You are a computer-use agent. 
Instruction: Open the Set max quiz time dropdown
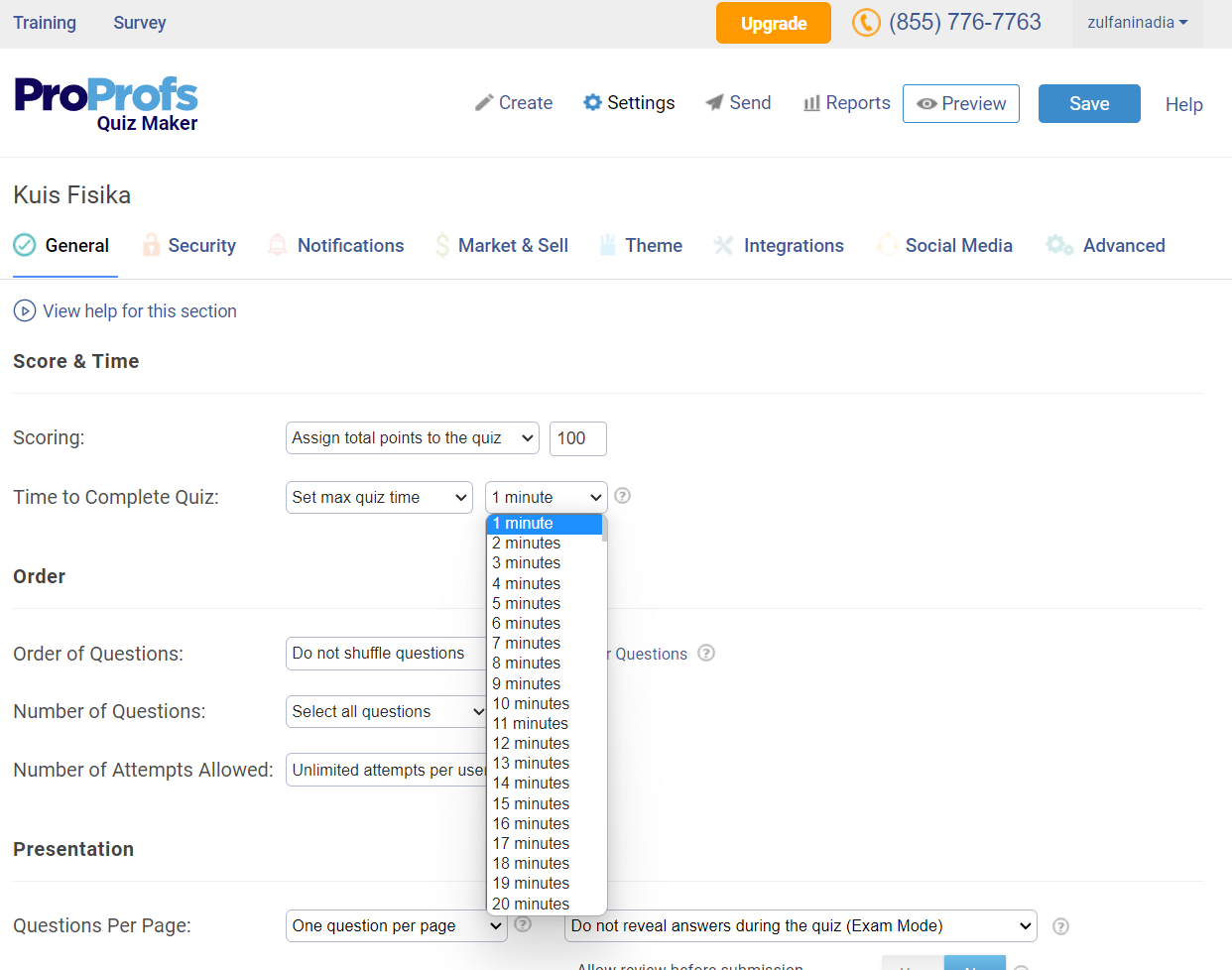point(379,498)
